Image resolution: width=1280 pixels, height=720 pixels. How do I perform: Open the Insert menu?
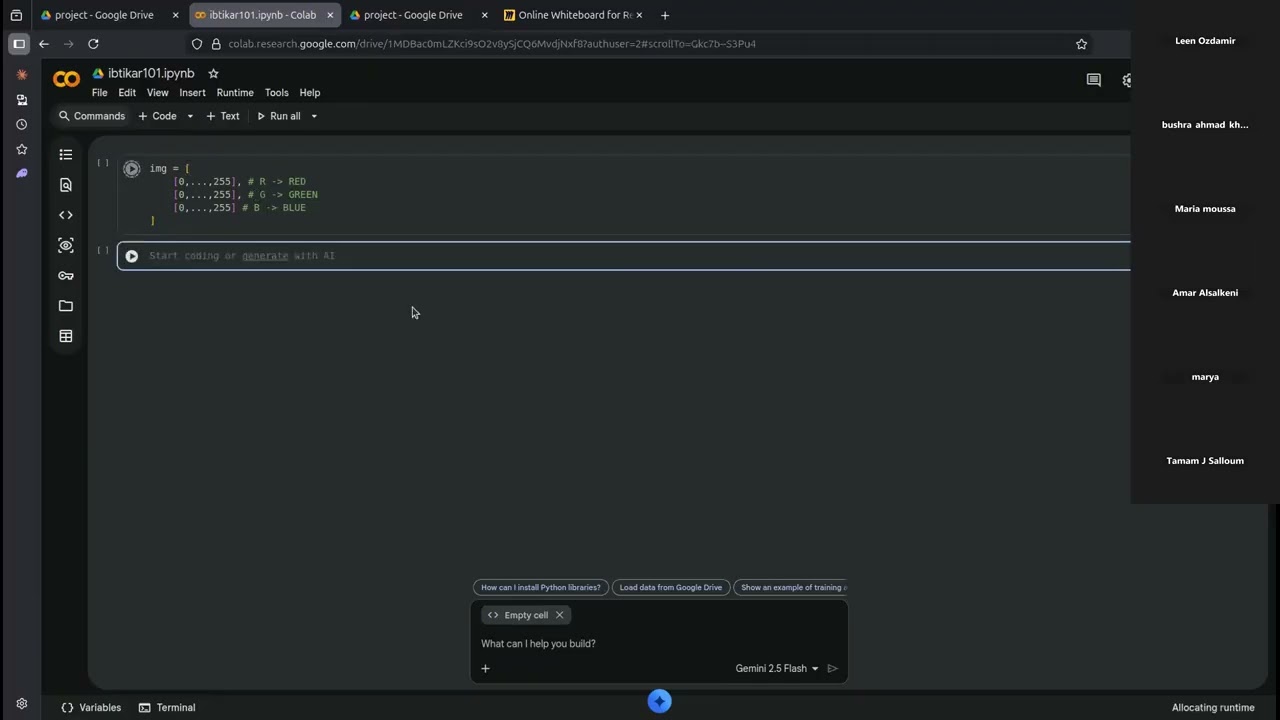(192, 93)
